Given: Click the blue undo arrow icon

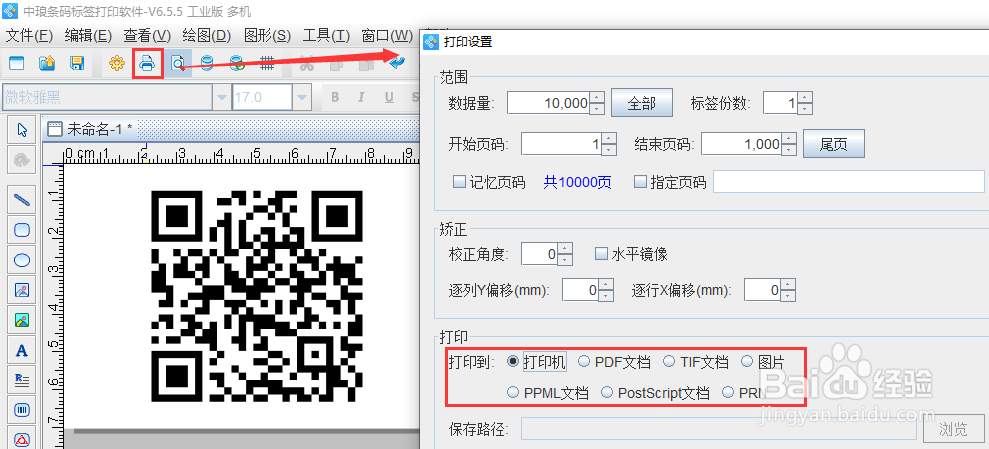Looking at the screenshot, I should tap(397, 63).
